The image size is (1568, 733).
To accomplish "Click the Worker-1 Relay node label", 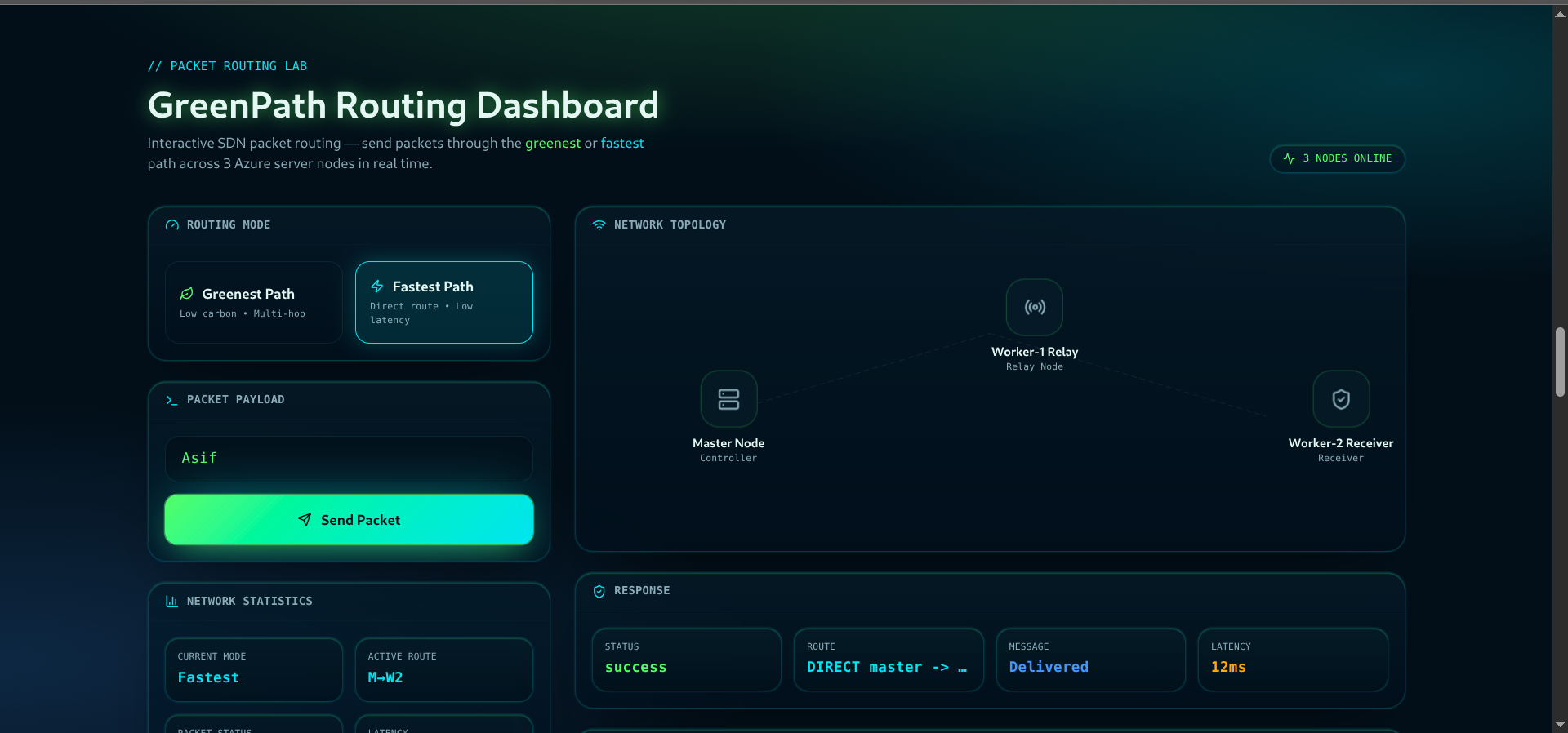I will pos(1035,352).
